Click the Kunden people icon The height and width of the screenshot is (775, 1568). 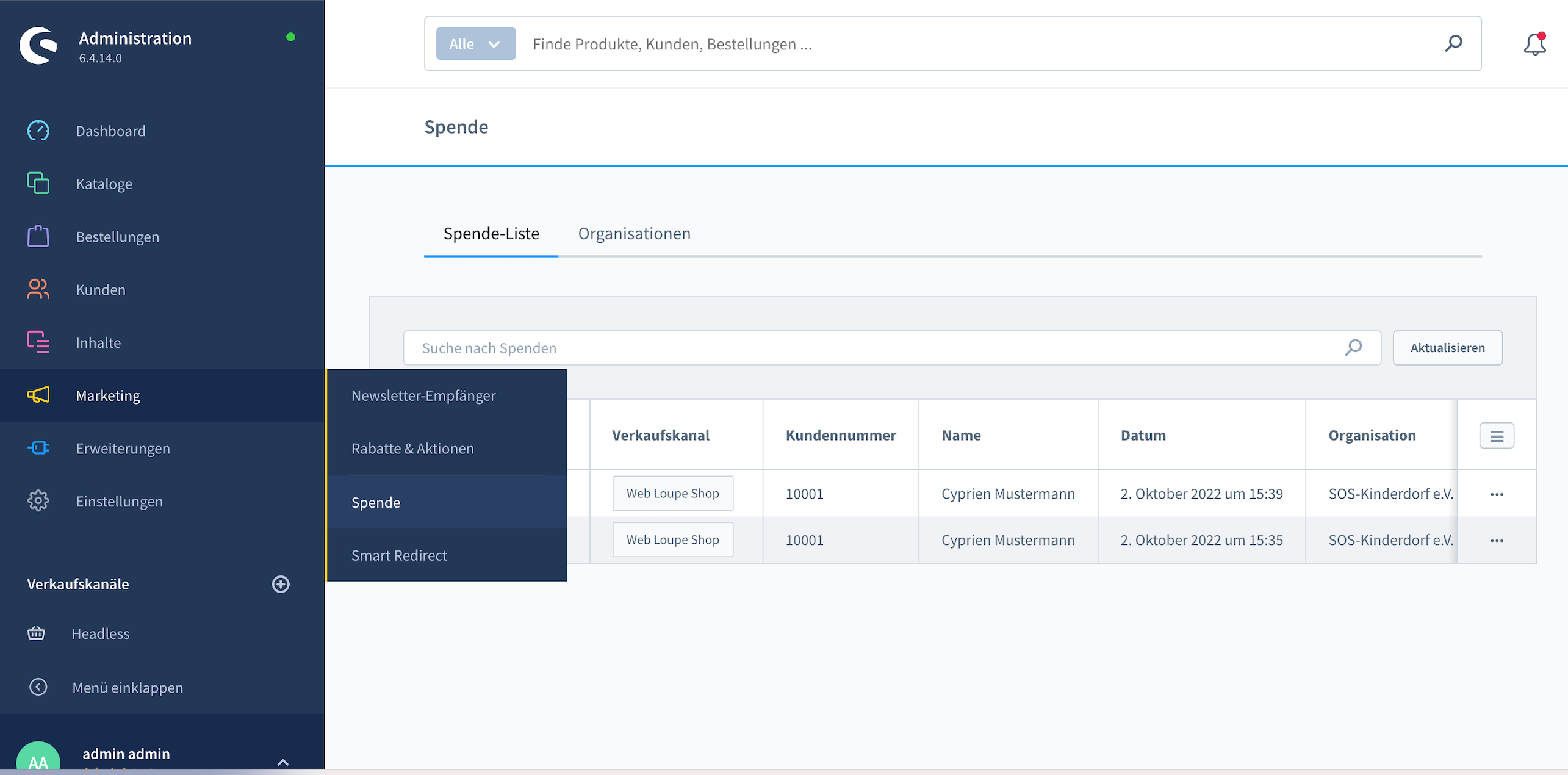[x=38, y=289]
